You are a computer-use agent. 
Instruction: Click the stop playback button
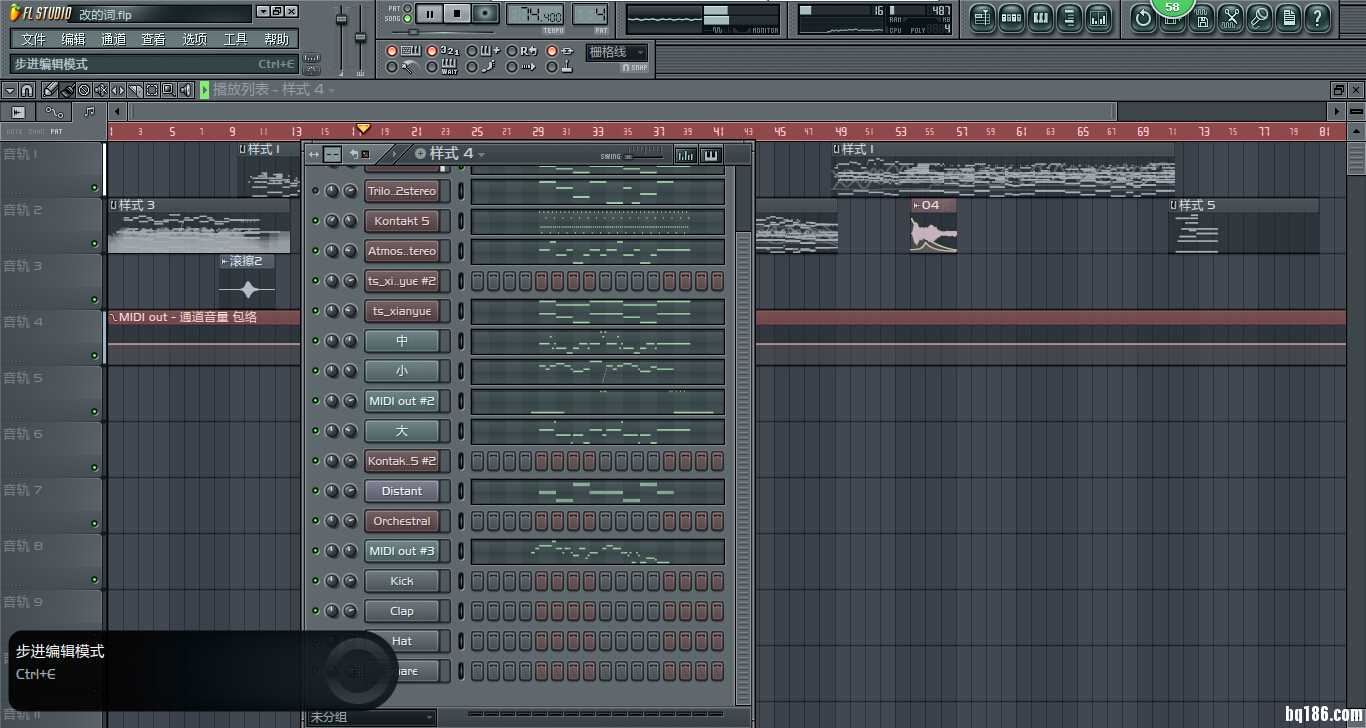tap(457, 14)
